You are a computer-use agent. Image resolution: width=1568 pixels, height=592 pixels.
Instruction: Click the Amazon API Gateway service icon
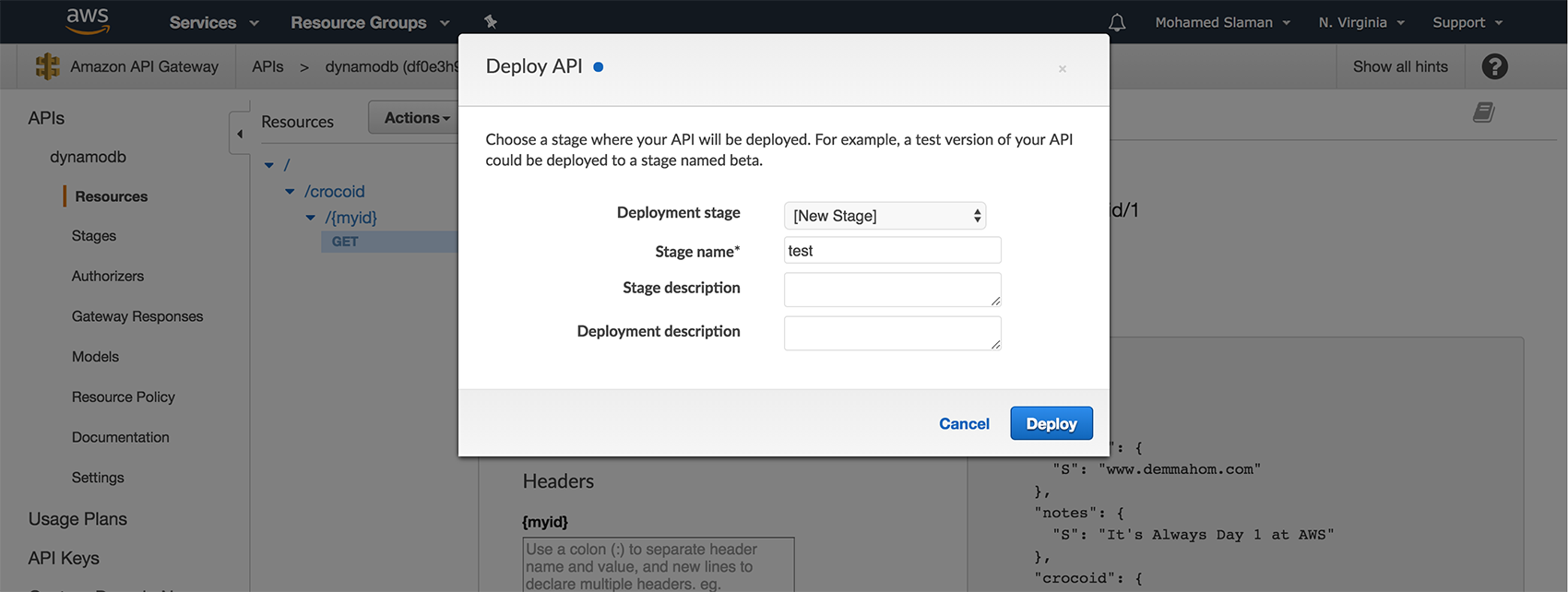click(x=47, y=66)
